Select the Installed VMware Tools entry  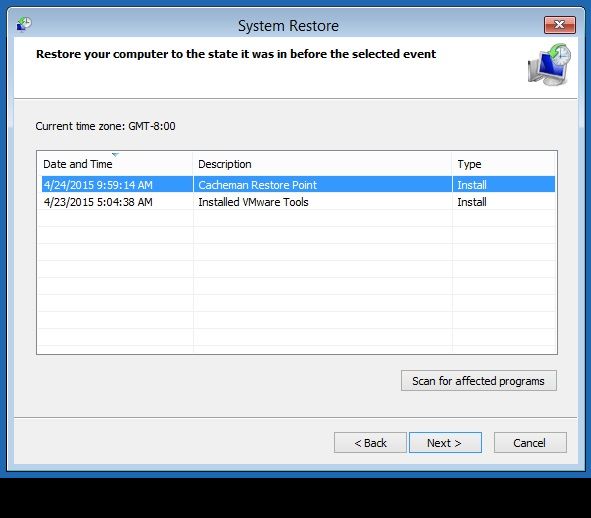click(253, 202)
